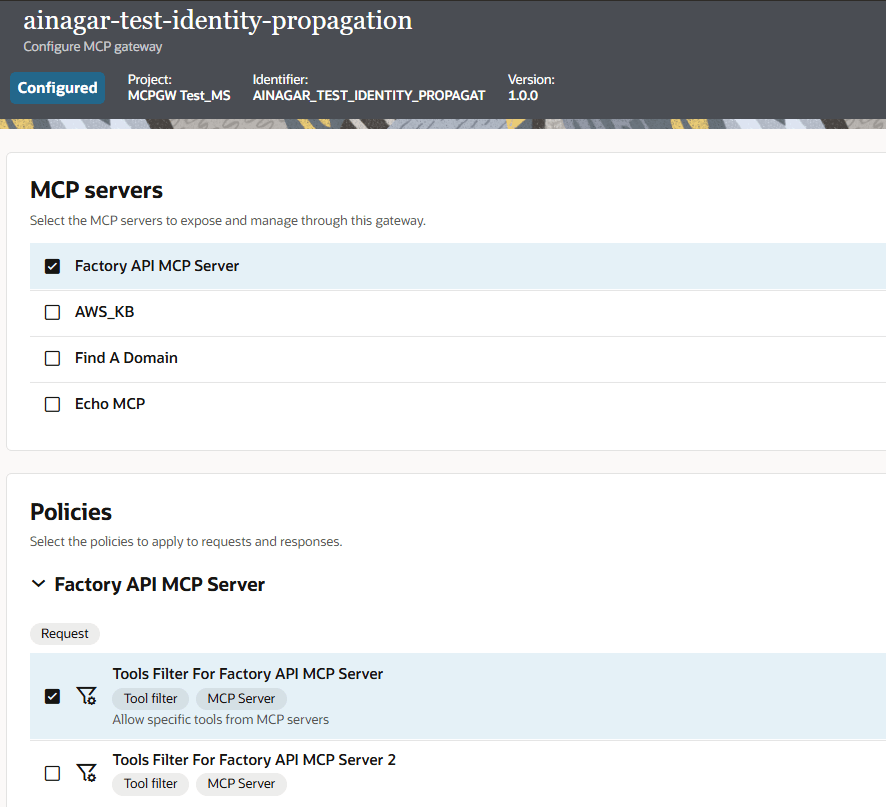Click 'Factory API MCP Server' heading under Policies
The image size is (886, 807).
pos(160,584)
